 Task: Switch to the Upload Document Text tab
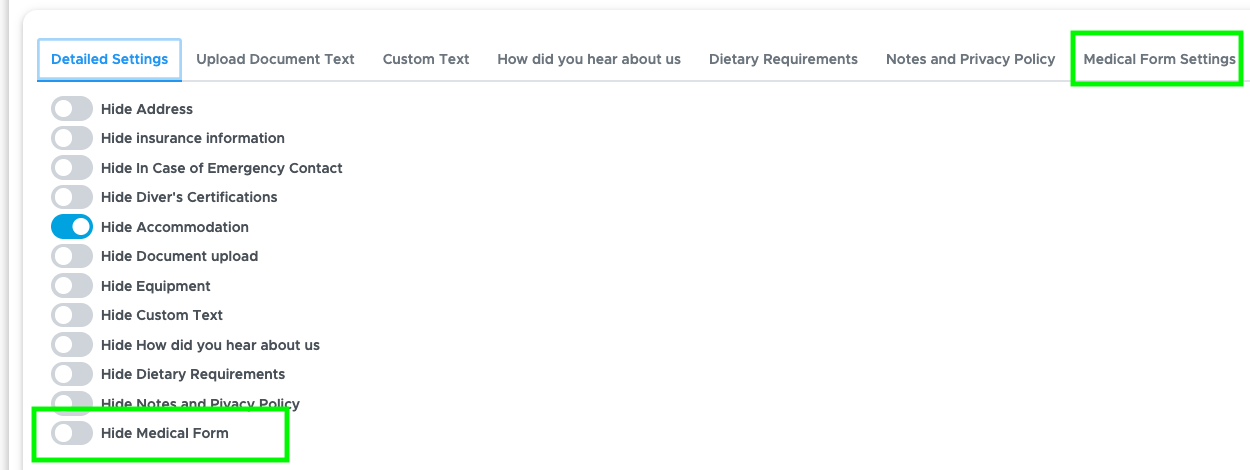[275, 59]
